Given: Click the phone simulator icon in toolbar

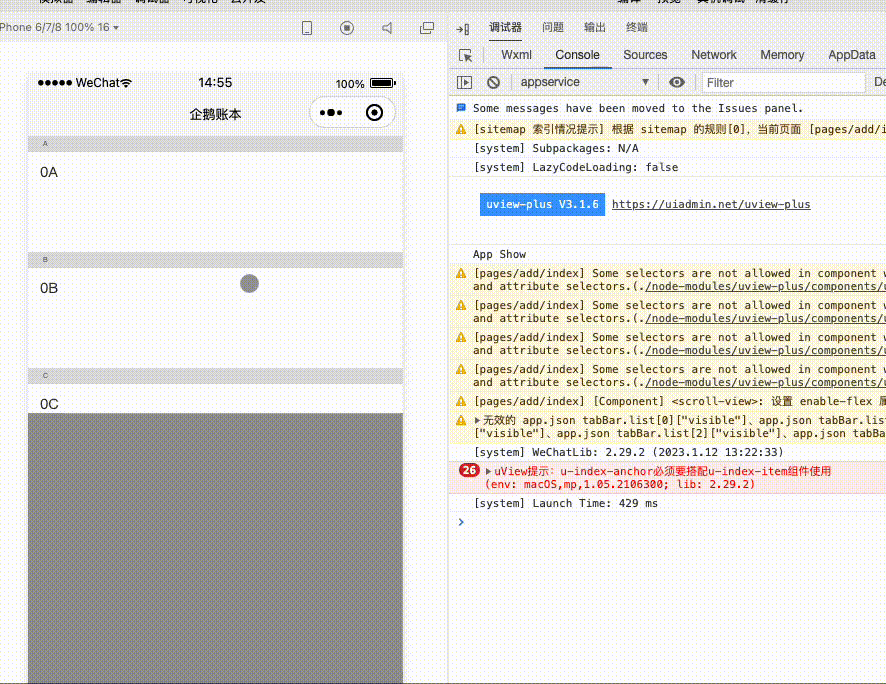Looking at the screenshot, I should click(307, 28).
